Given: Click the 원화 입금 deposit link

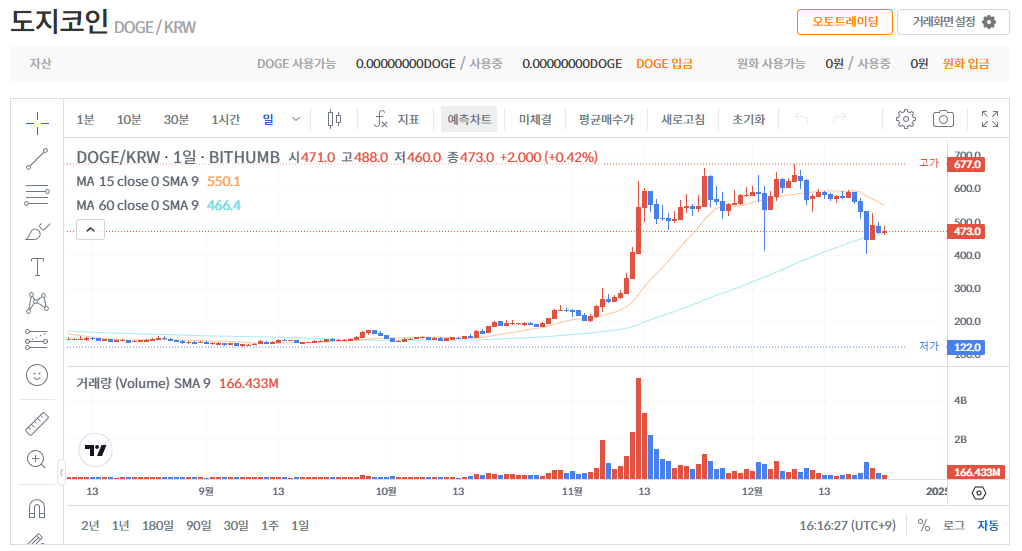Looking at the screenshot, I should pos(966,63).
